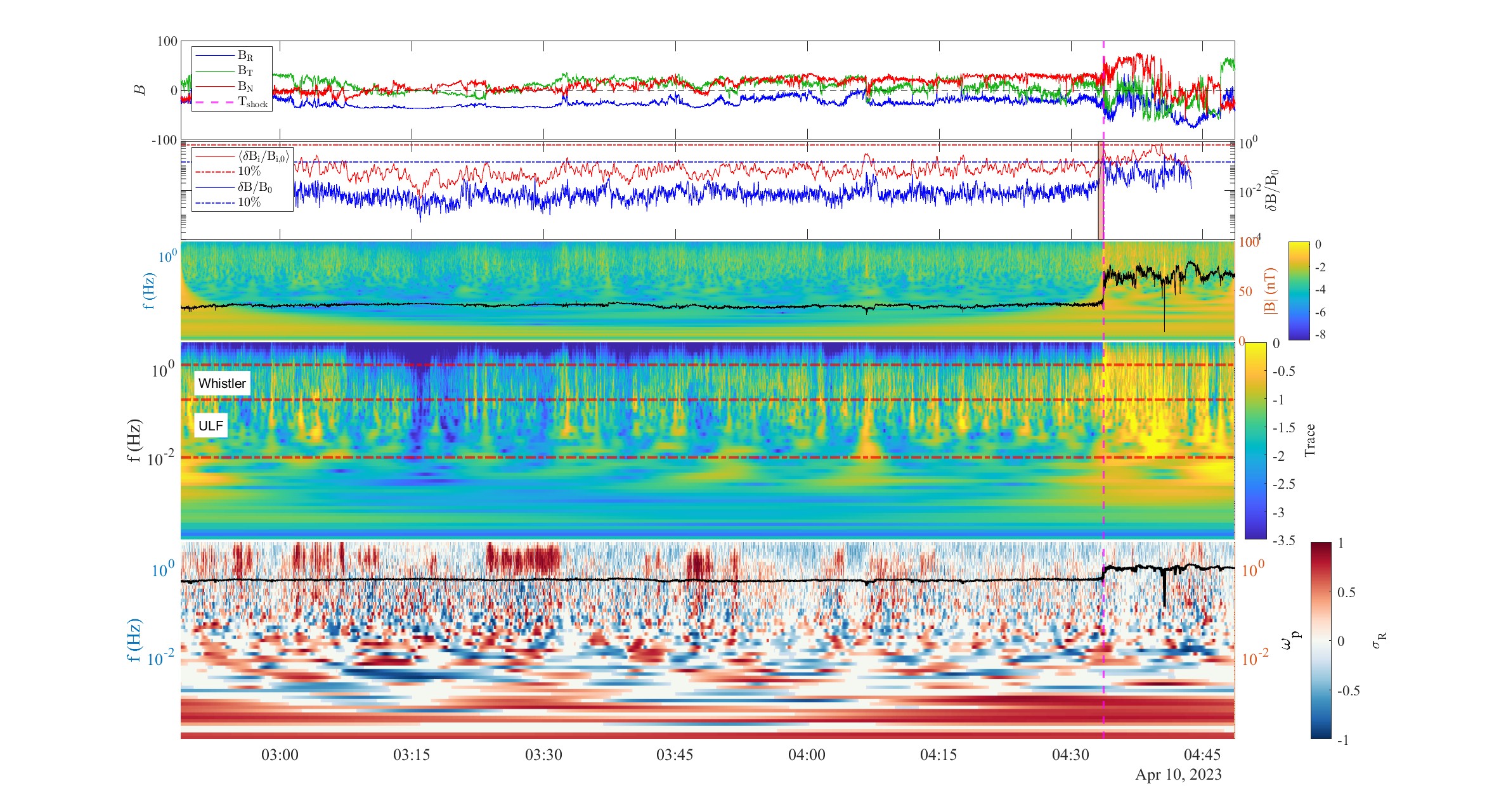
Task: Click the ULF band label
Action: click(x=211, y=426)
